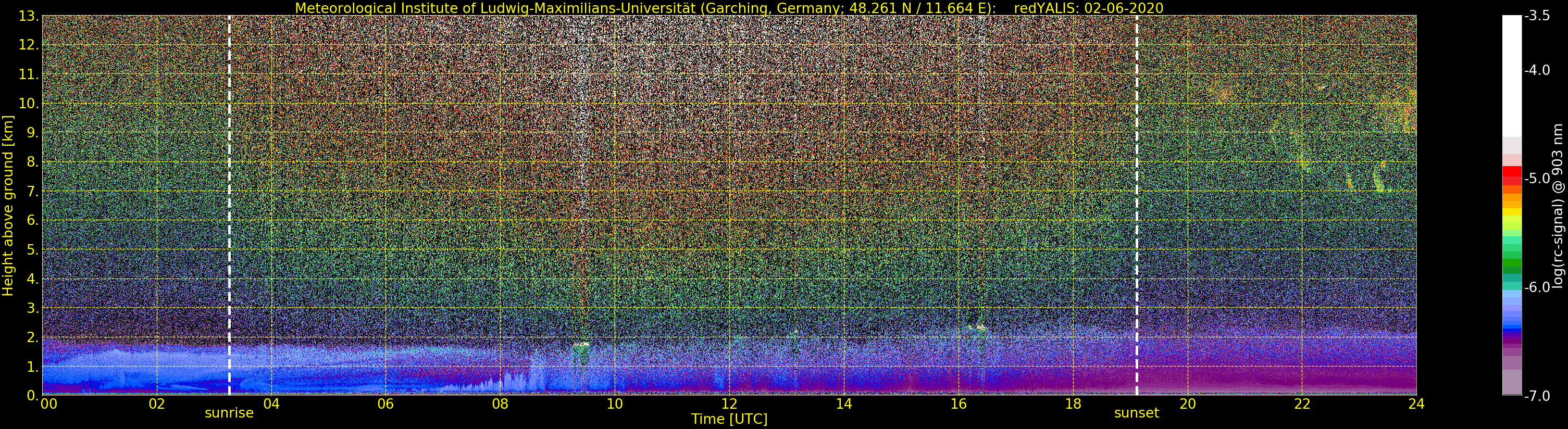Click the '10' time tick label
Image resolution: width=1568 pixels, height=429 pixels.
tap(615, 403)
